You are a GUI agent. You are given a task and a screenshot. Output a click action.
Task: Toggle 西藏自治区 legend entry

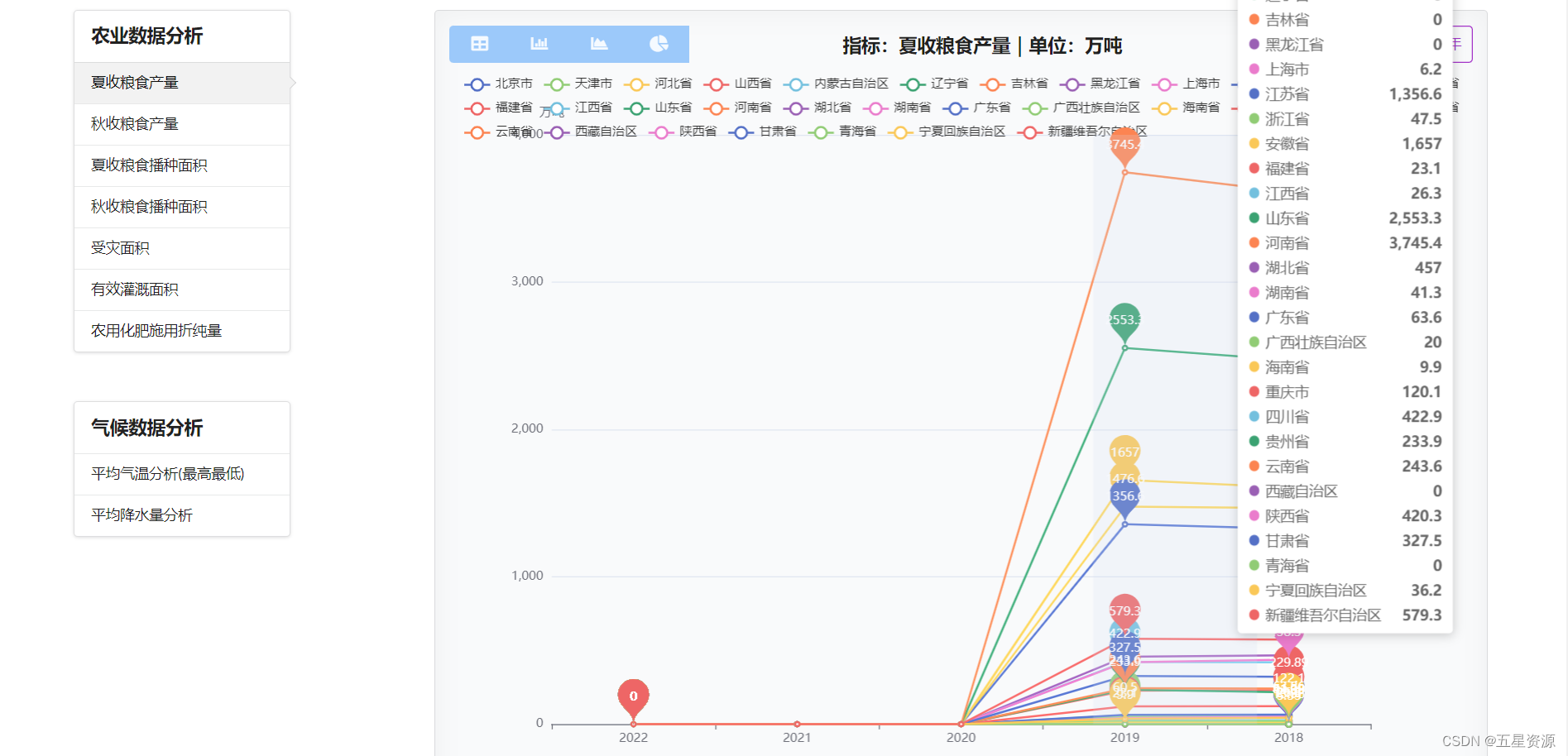point(590,132)
